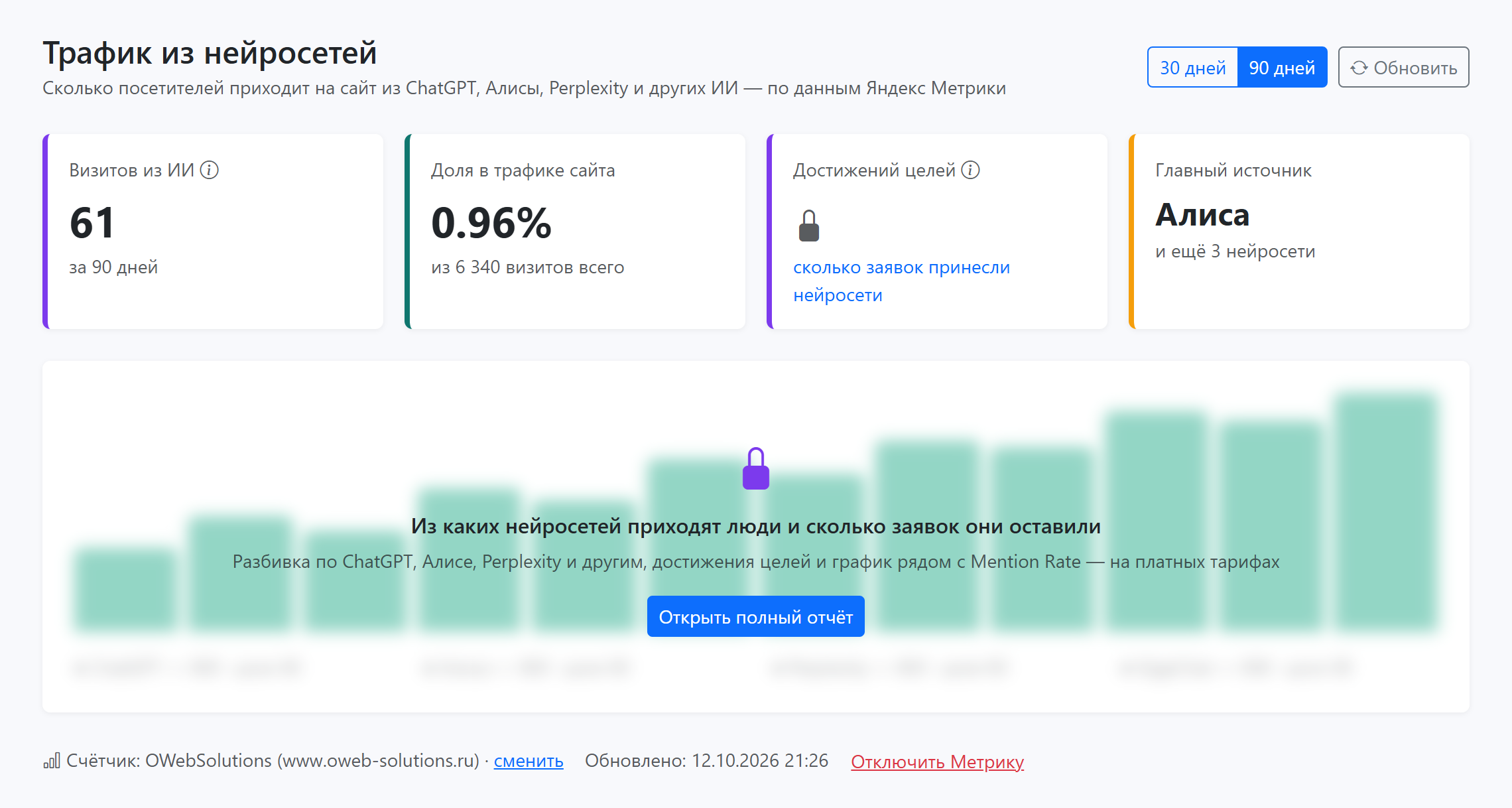The height and width of the screenshot is (808, 1512).
Task: Open link сколько заявок принесли нейросети
Action: point(901,281)
